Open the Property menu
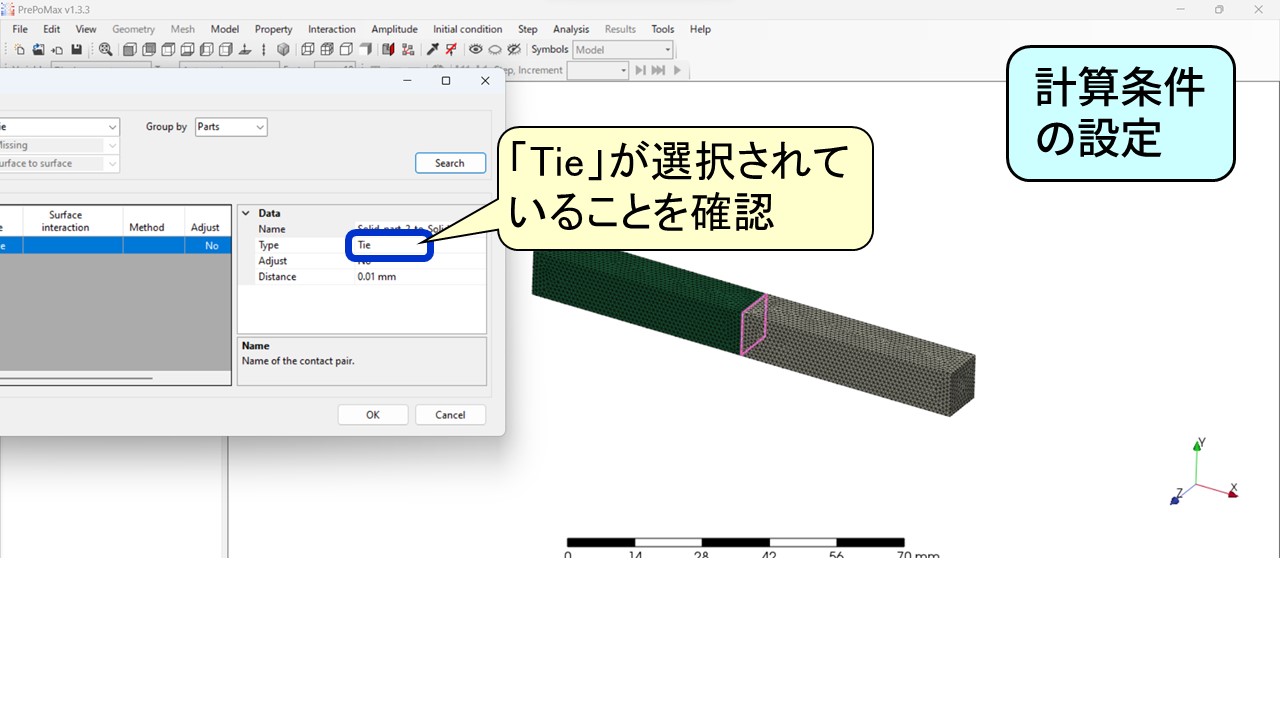The image size is (1280, 720). [273, 29]
